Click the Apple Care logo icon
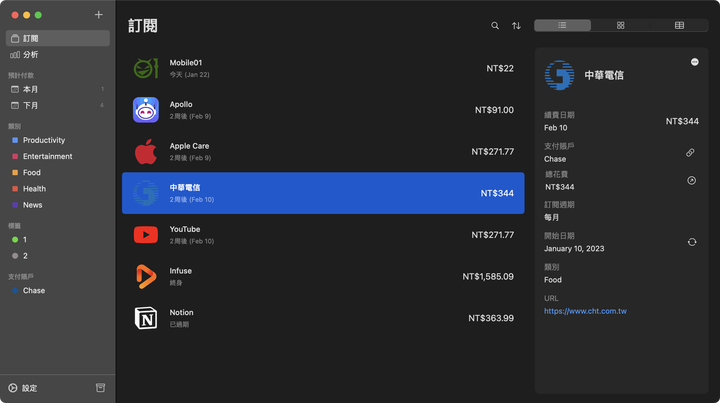 (146, 151)
